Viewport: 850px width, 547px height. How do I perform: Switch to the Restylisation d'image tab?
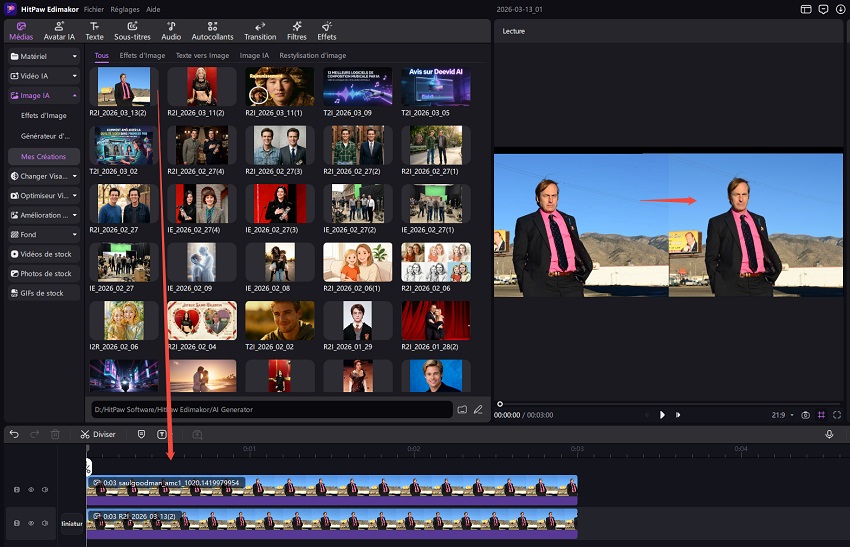point(313,55)
